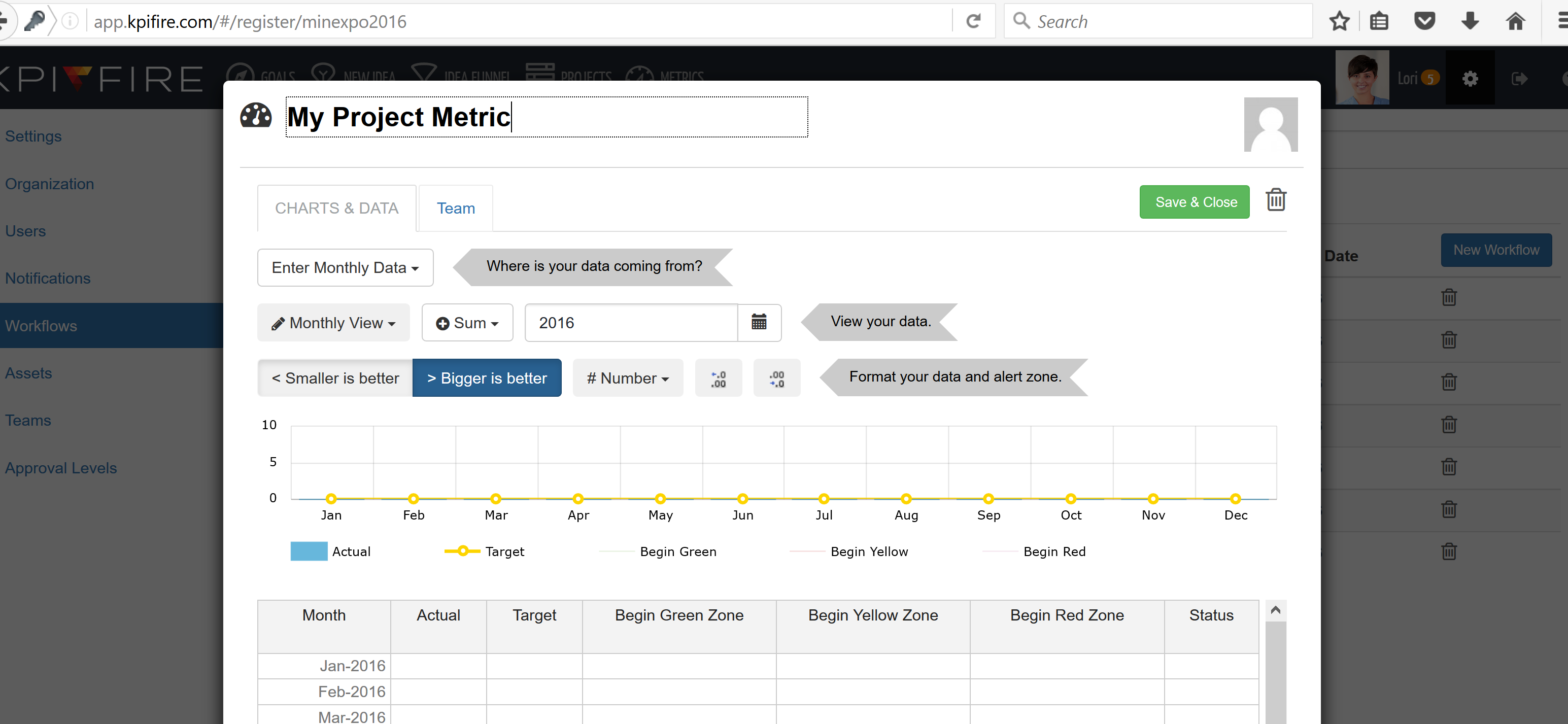1568x724 pixels.
Task: Click the metric gauge icon beside title
Action: click(x=256, y=116)
